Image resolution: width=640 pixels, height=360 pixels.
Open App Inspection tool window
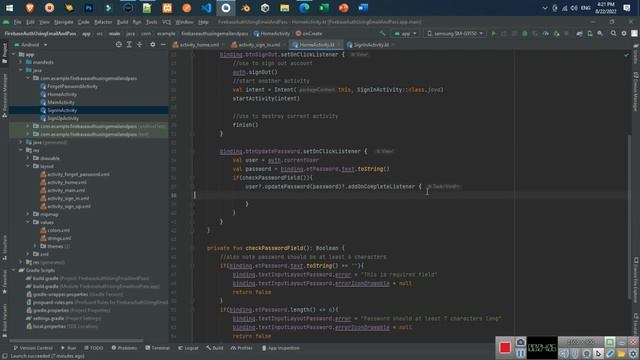point(281,348)
